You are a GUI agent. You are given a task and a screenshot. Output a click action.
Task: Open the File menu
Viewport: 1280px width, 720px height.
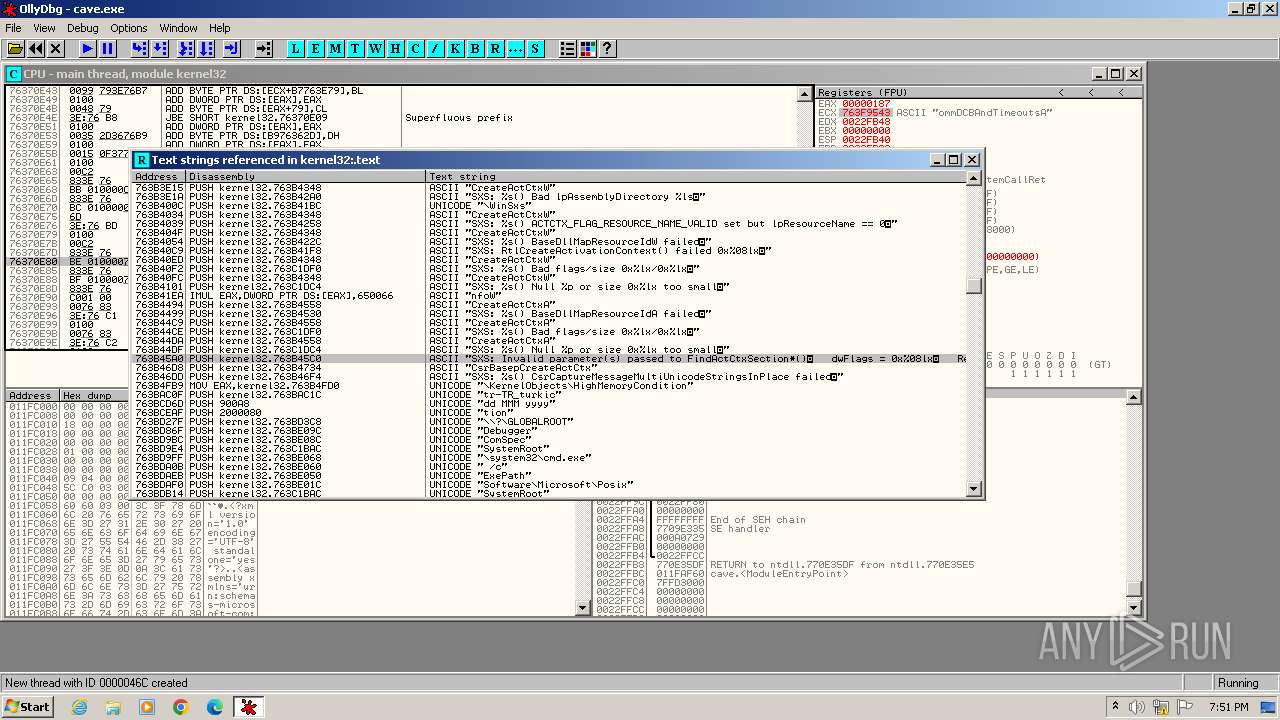point(13,28)
